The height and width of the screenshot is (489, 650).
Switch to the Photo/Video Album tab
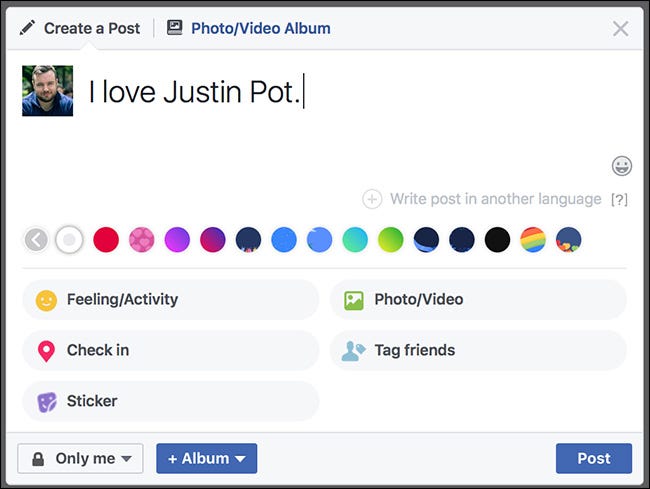pos(248,28)
